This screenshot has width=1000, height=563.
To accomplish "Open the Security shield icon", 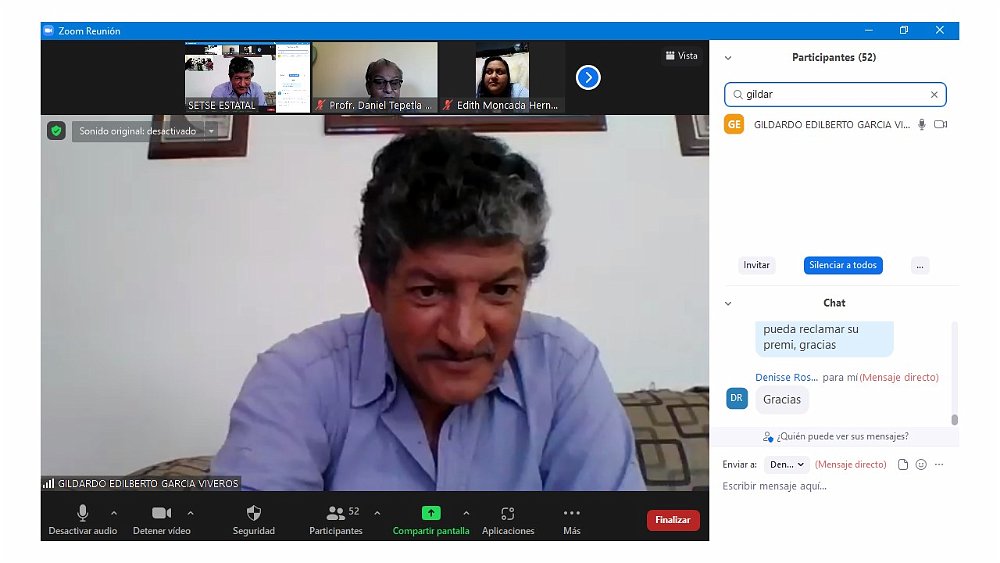I will 253,513.
